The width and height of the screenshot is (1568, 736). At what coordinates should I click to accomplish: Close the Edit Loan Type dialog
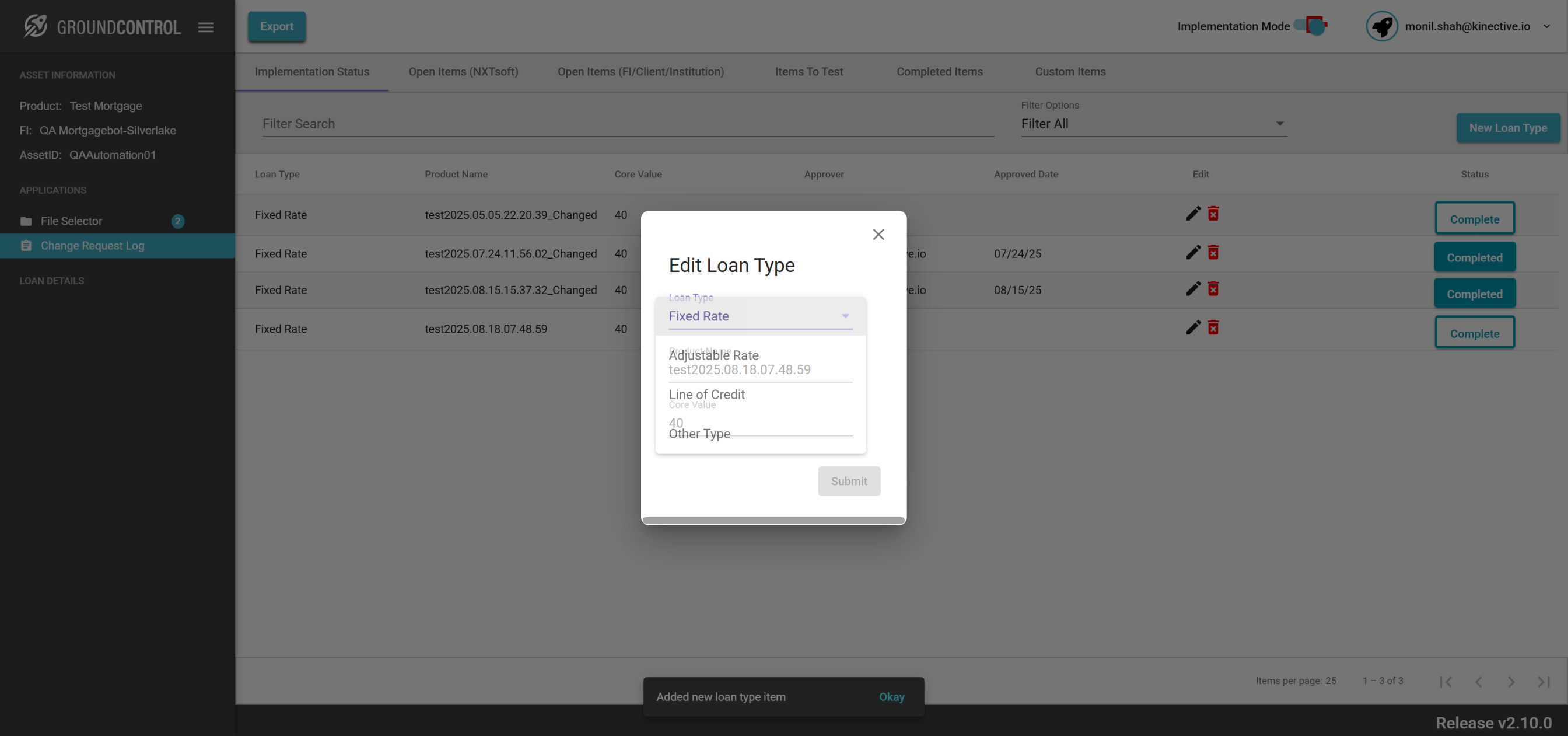(x=878, y=235)
